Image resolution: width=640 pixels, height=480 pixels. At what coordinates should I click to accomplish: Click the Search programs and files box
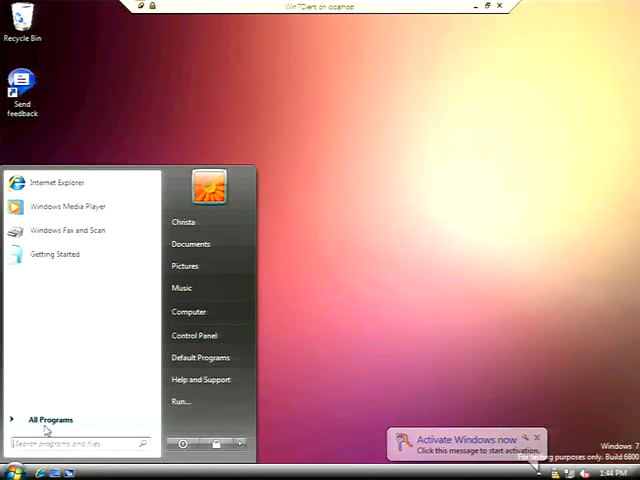[75, 443]
